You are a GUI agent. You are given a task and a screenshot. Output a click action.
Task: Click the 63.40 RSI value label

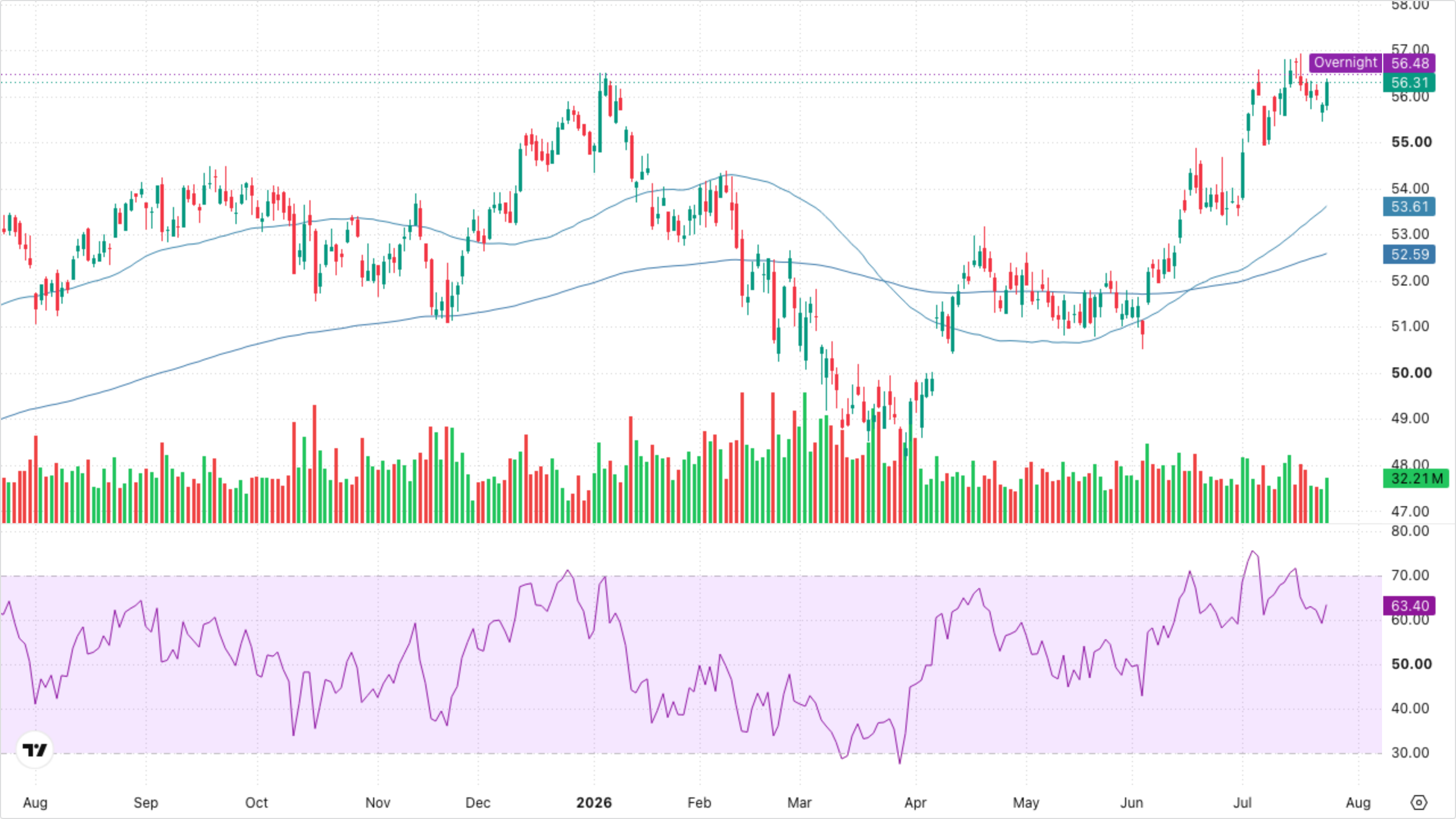(x=1410, y=606)
